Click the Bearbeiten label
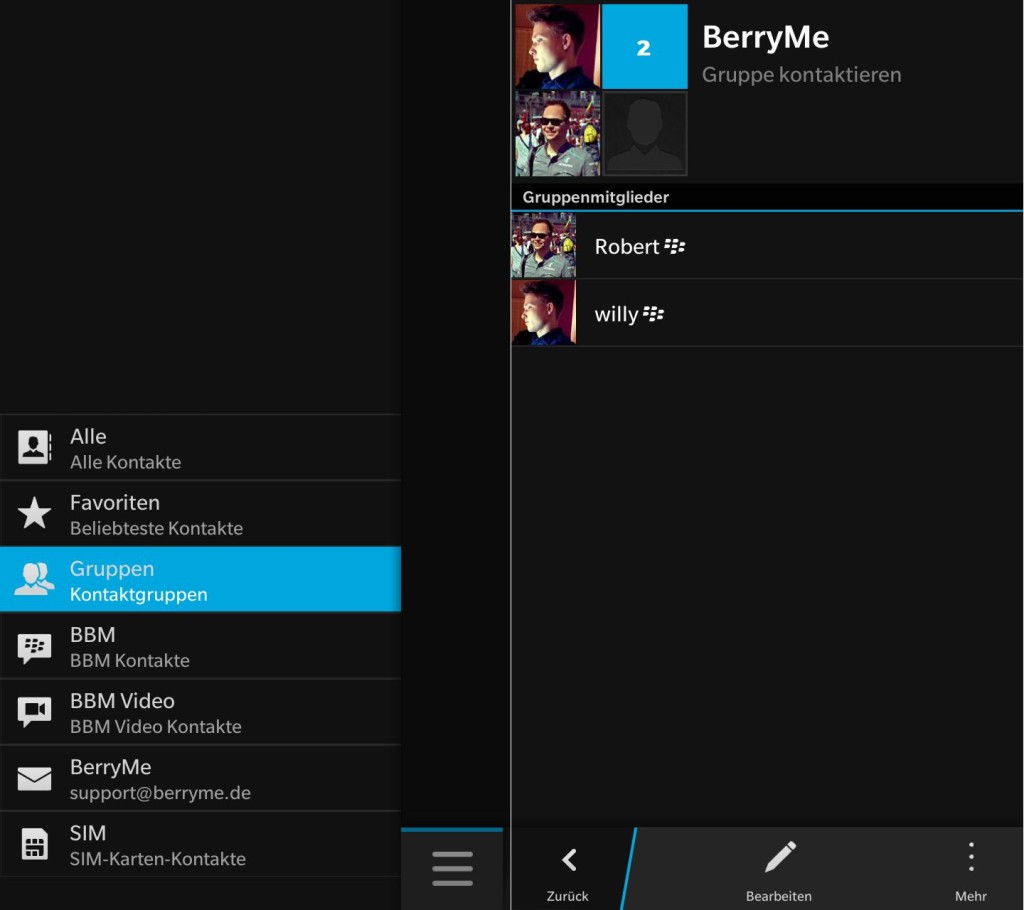This screenshot has width=1024, height=910. 778,896
